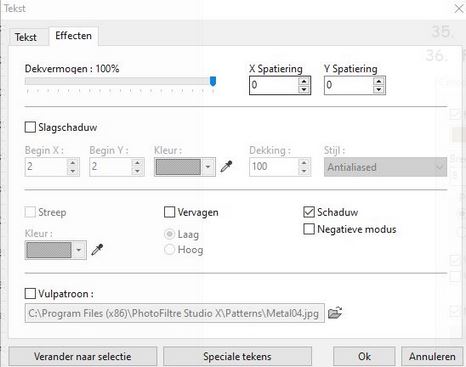Open the Slagschaduw Kleur dropdown arrow
The width and height of the screenshot is (466, 367).
pyautogui.click(x=208, y=167)
